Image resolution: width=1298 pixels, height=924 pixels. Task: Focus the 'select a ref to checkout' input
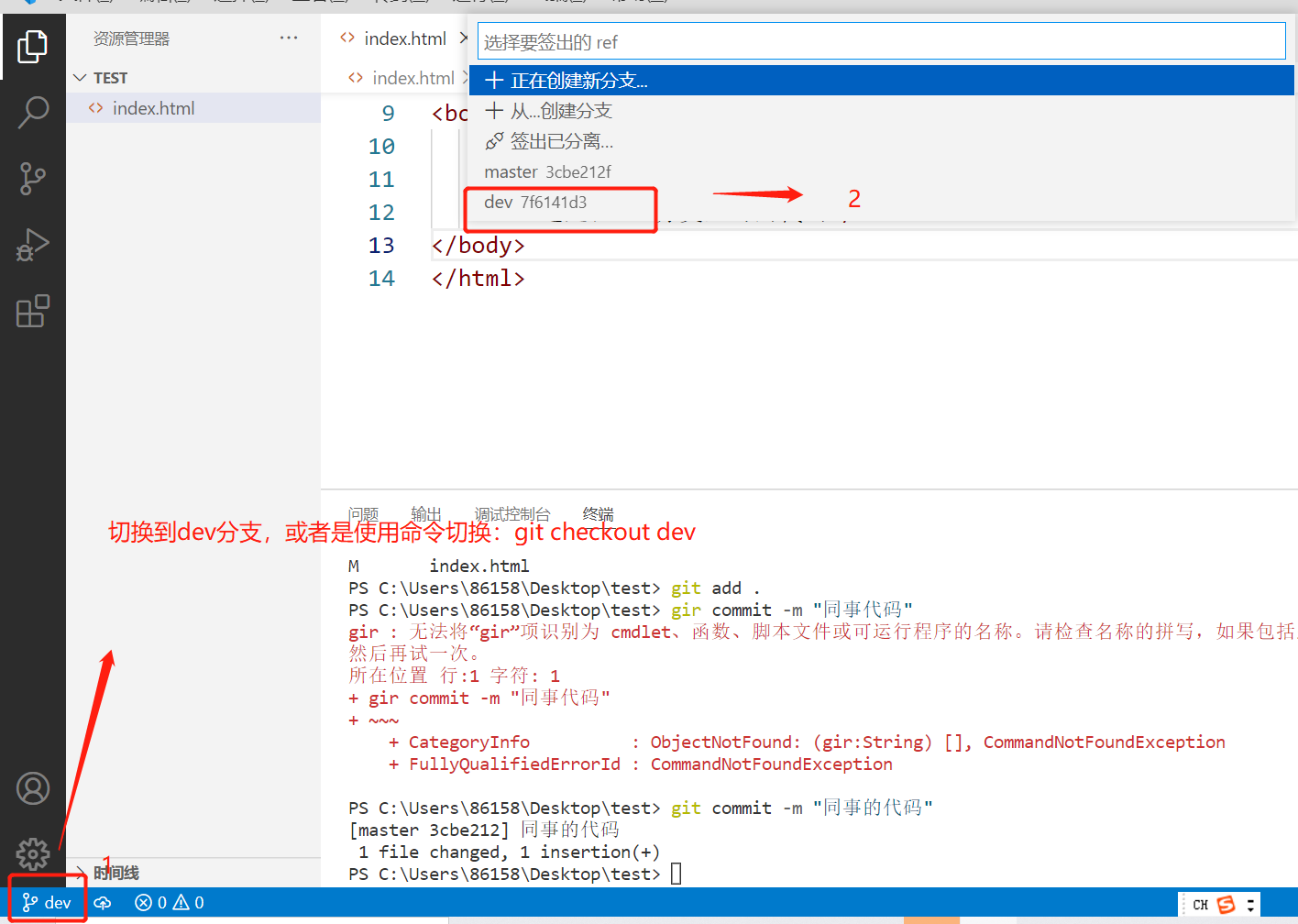click(x=881, y=41)
